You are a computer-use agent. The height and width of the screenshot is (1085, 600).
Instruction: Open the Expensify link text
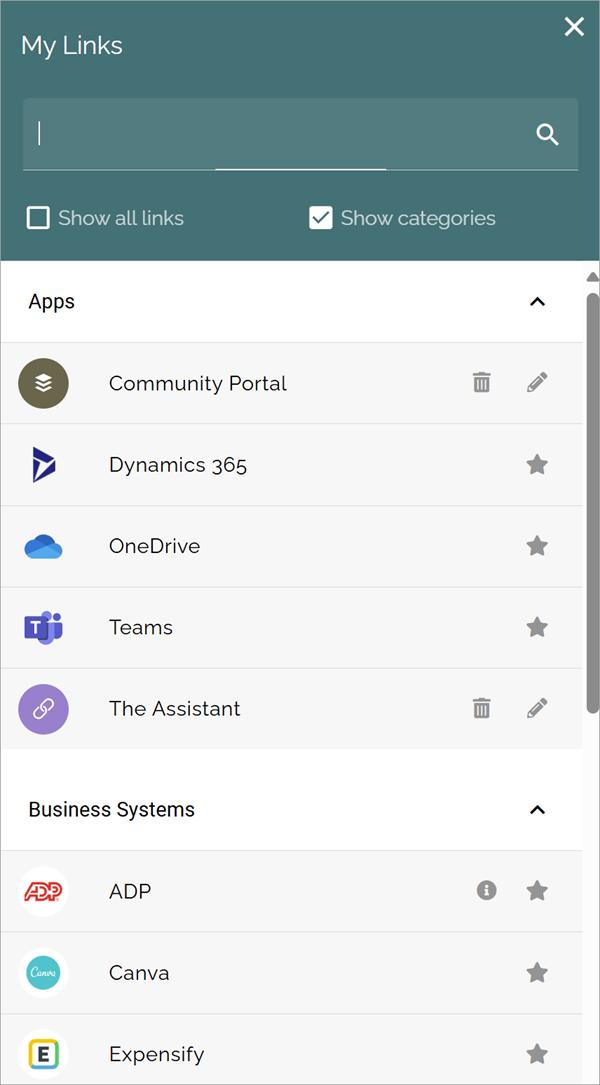coord(156,1055)
